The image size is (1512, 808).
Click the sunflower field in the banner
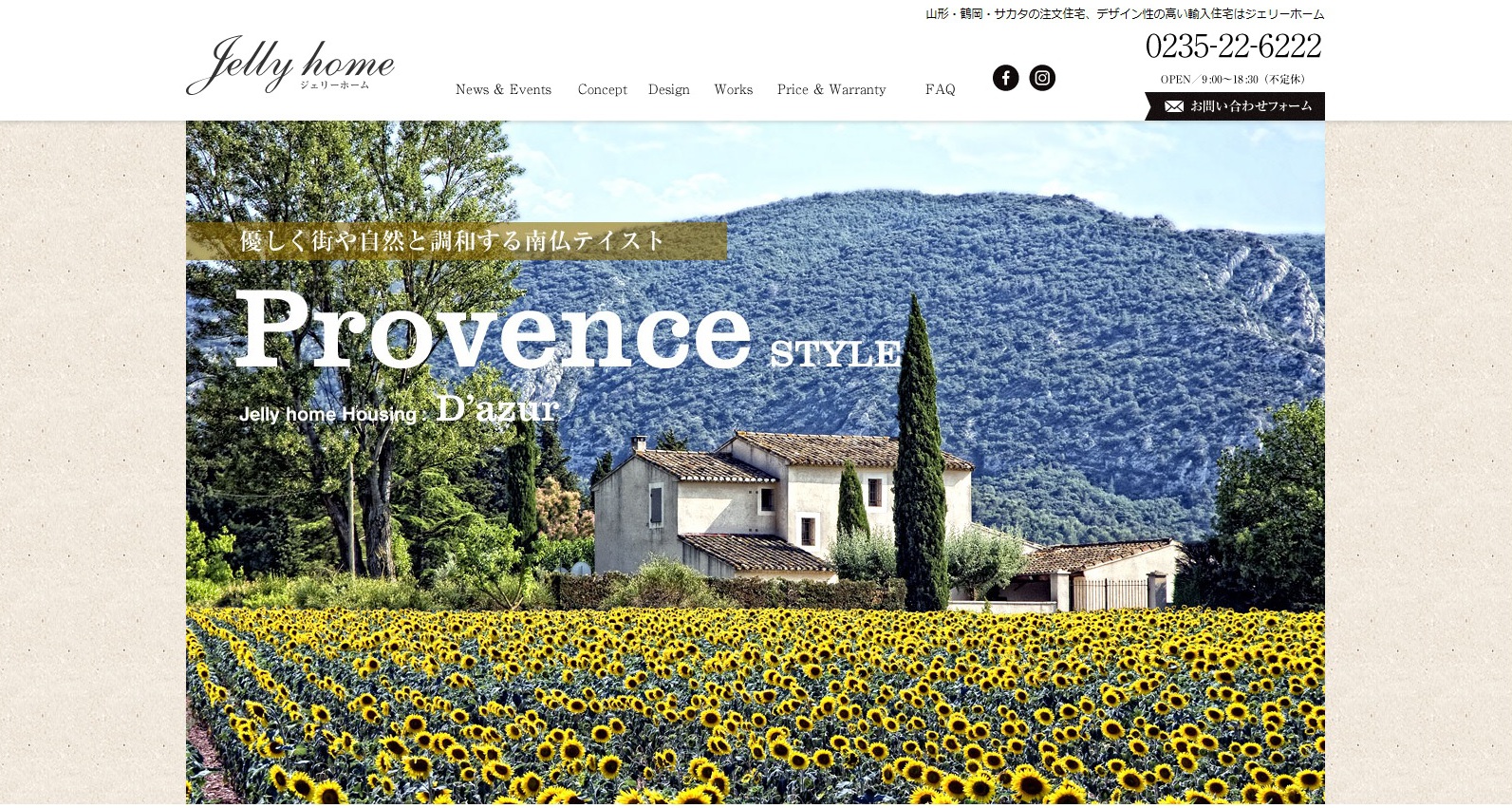(755, 707)
